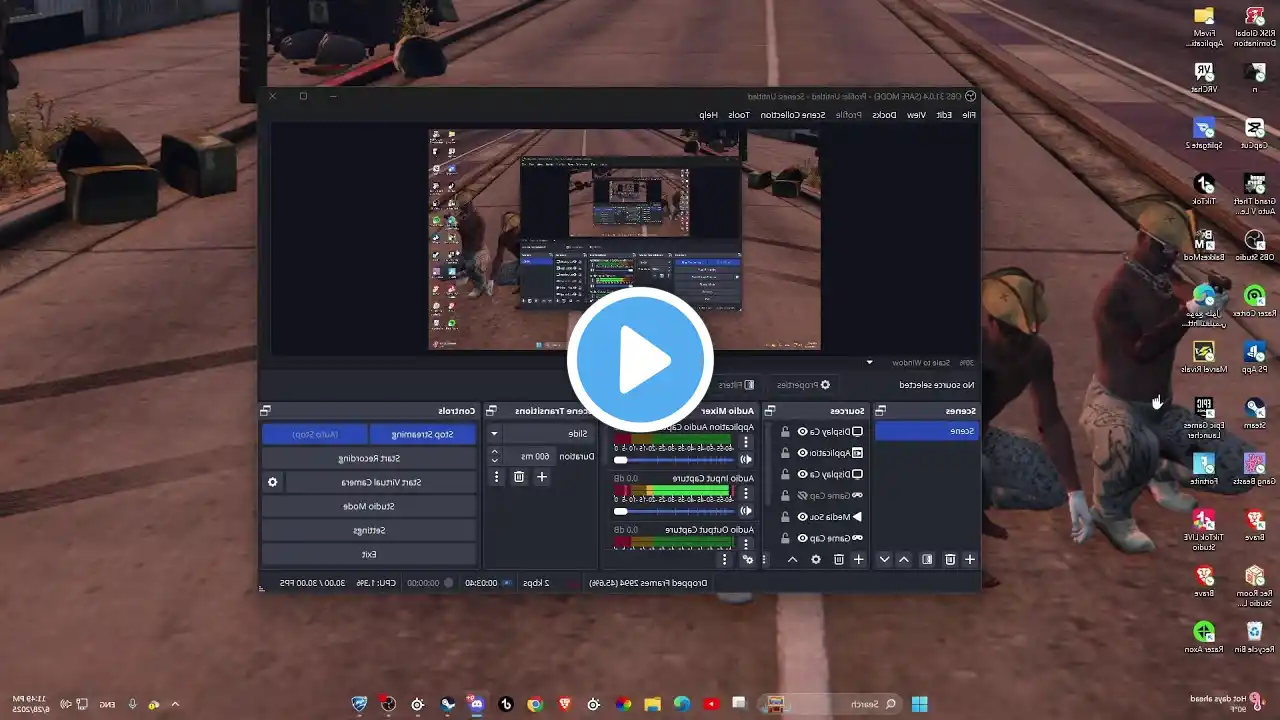Float the Scenes dock using its title icon

pyautogui.click(x=881, y=410)
